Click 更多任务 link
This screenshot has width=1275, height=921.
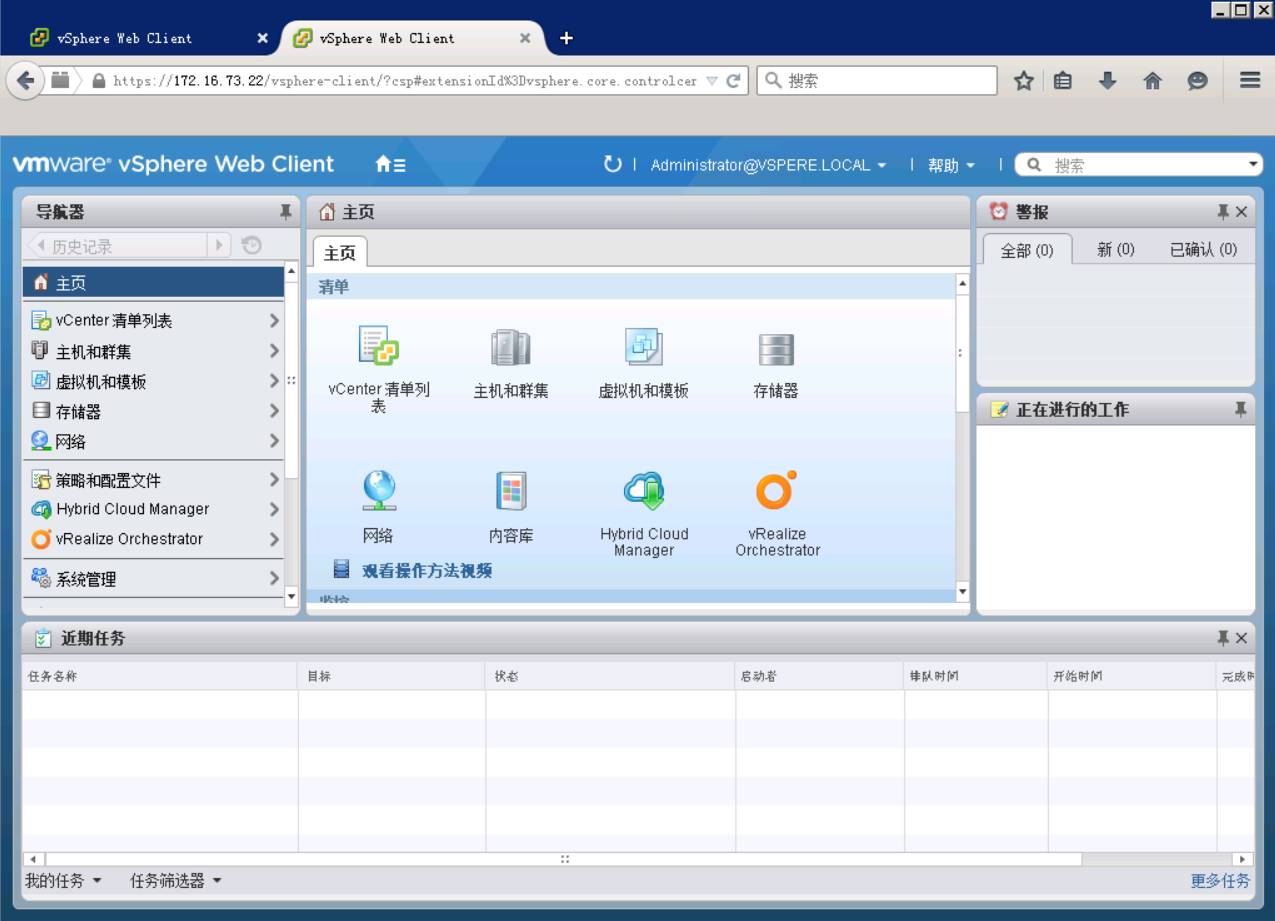1220,881
